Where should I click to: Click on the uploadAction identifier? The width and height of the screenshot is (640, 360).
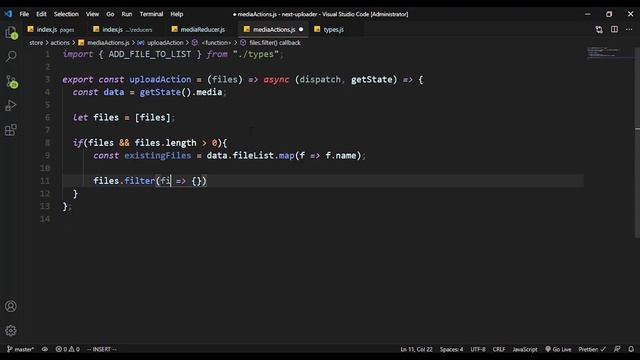(160, 80)
